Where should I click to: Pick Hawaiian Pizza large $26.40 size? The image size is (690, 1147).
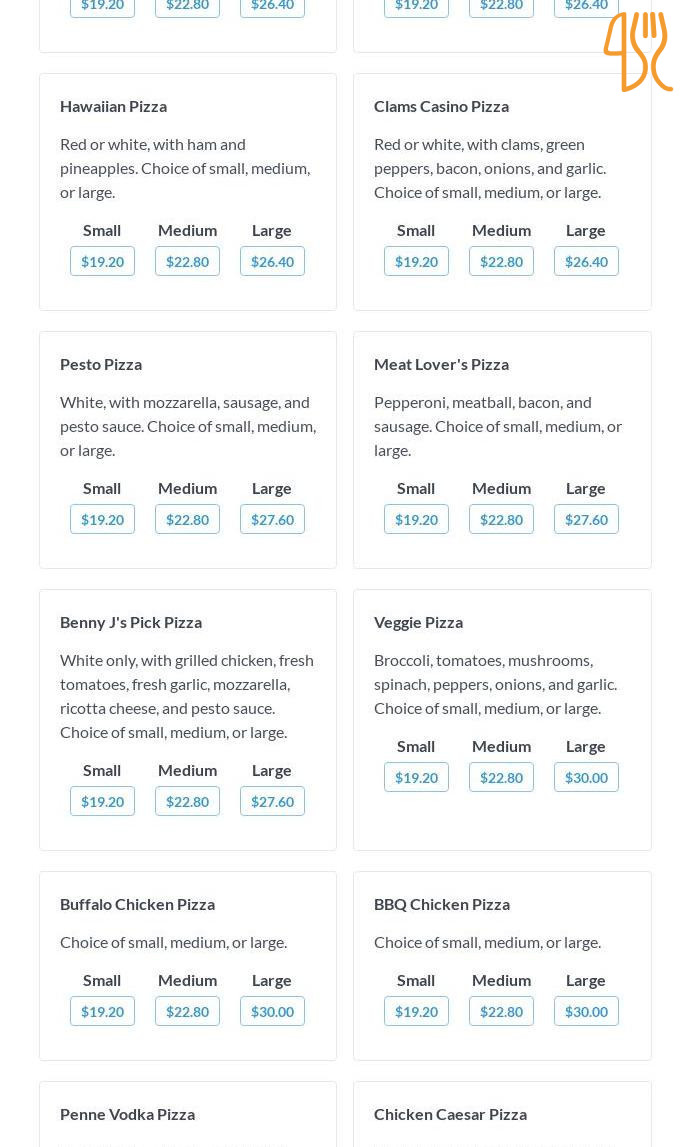(x=272, y=262)
